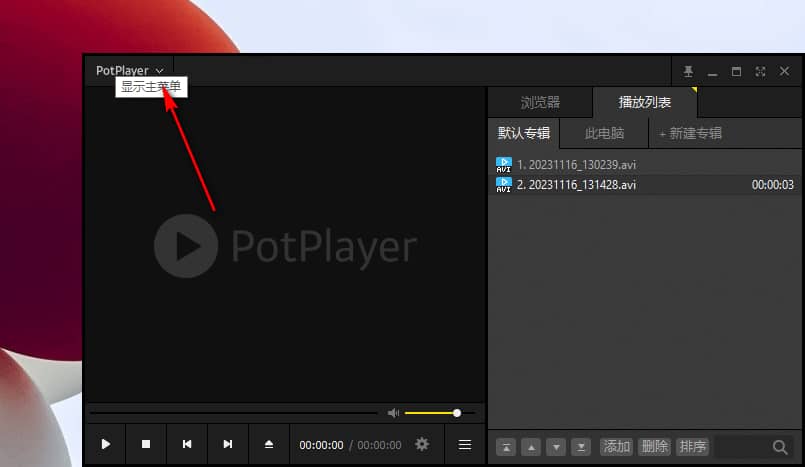Switch PotPlayer to fullscreen mode
Viewport: 805px width, 467px height.
tap(760, 71)
